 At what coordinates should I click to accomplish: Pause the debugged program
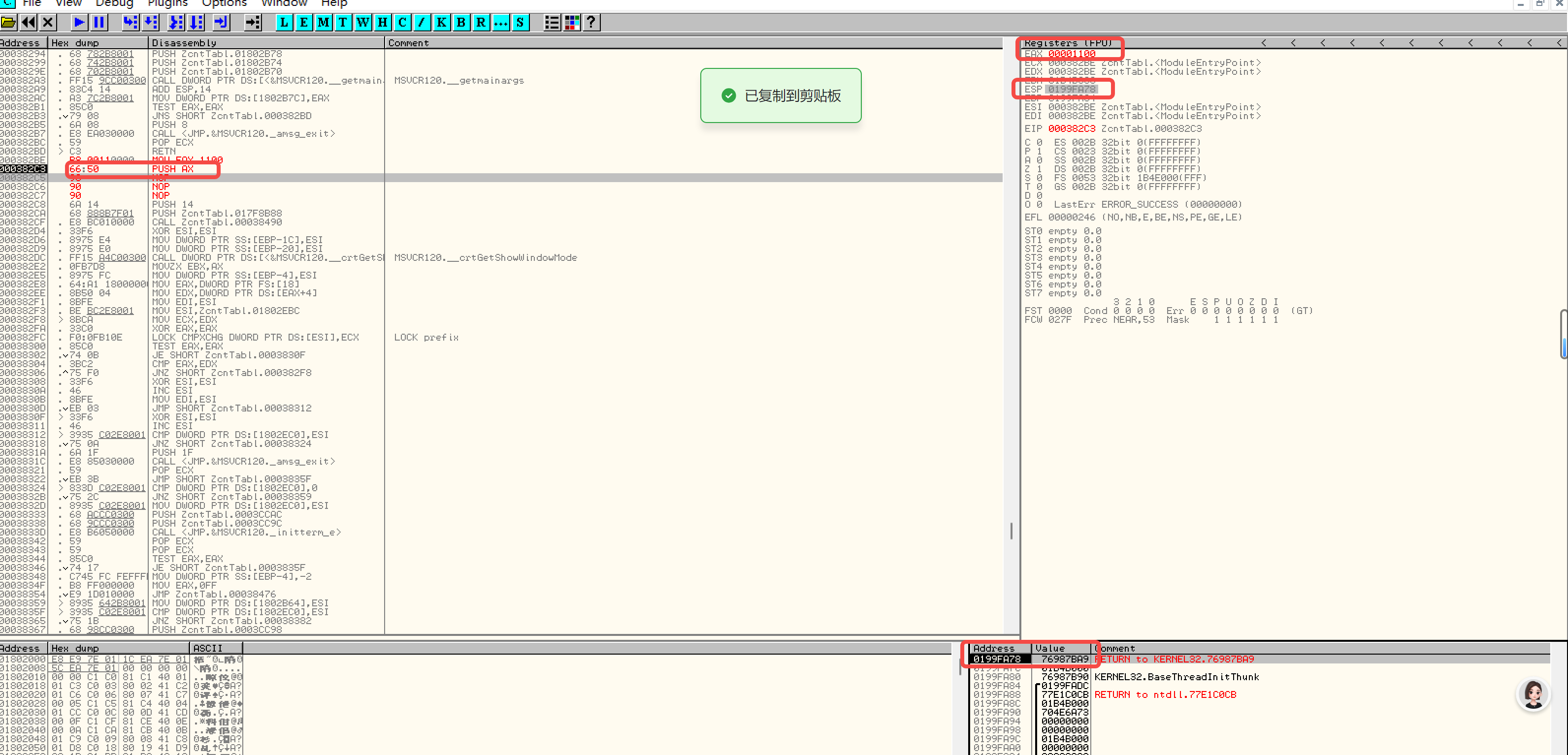click(x=98, y=23)
